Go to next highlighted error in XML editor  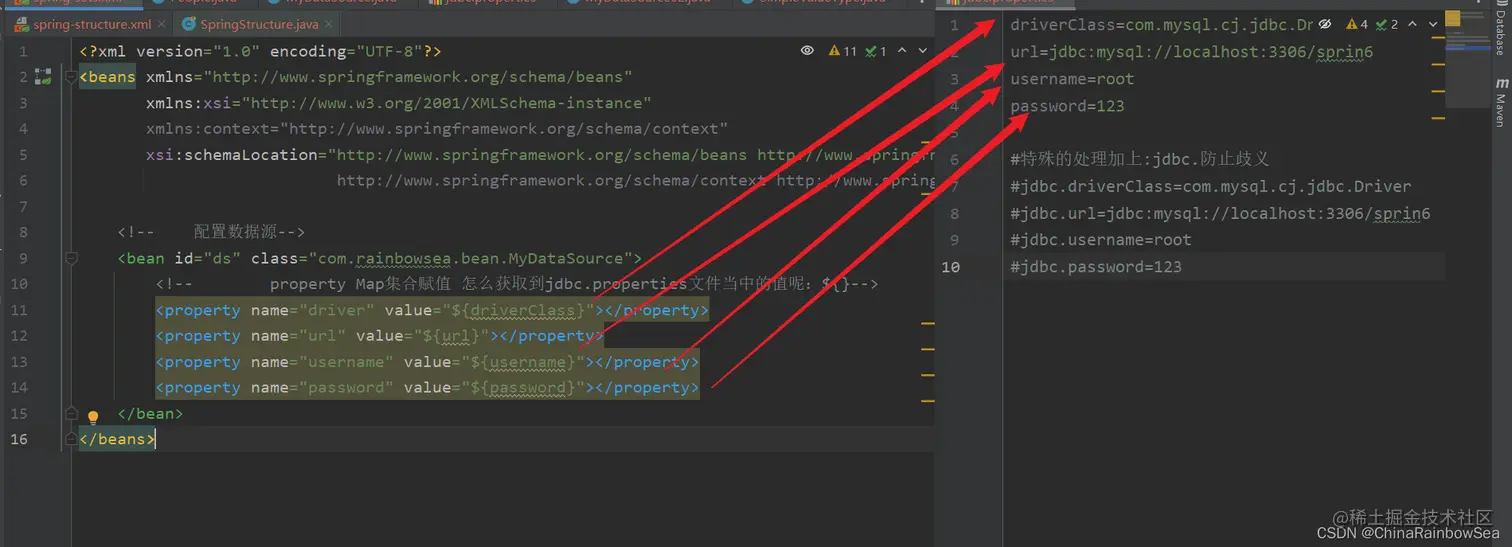point(922,51)
